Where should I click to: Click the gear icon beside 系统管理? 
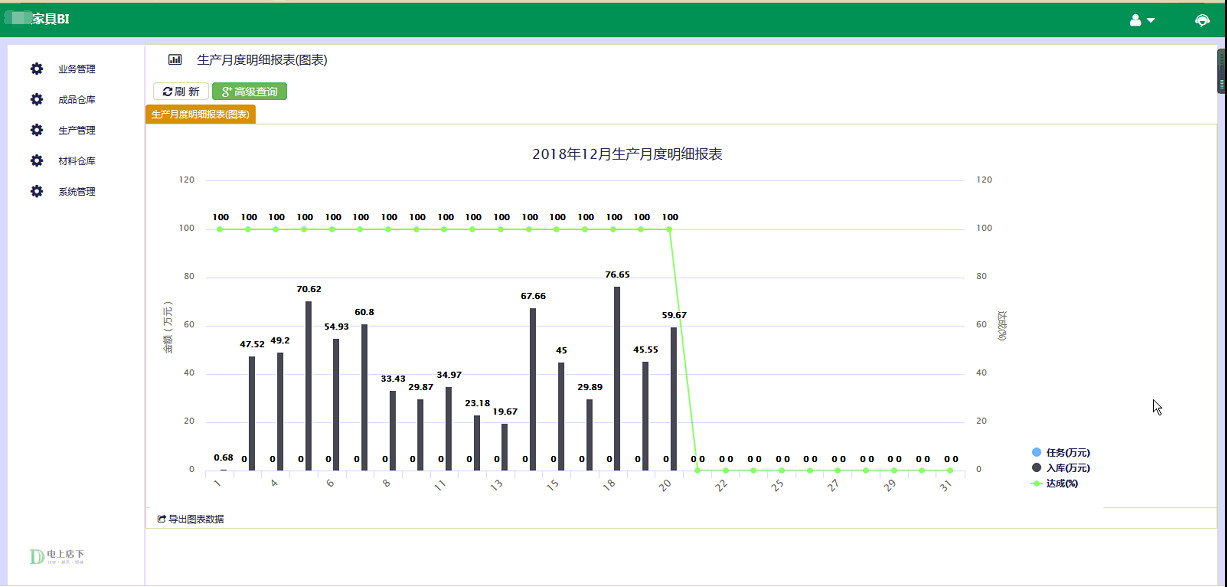click(x=37, y=191)
